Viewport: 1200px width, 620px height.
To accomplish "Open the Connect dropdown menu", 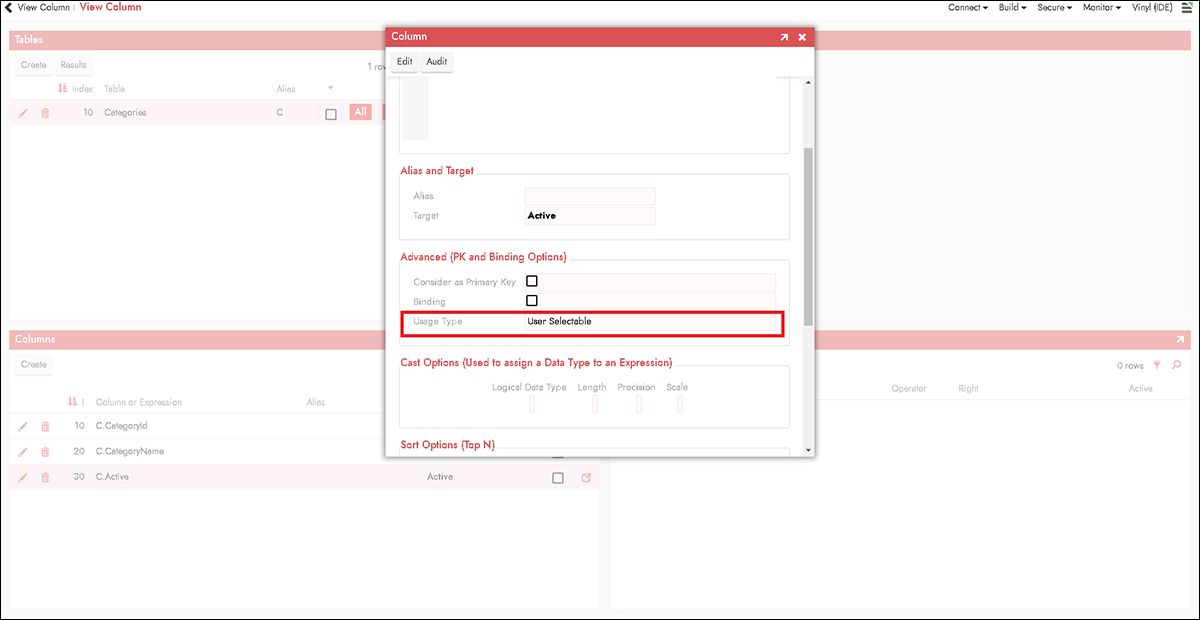I will tap(967, 7).
